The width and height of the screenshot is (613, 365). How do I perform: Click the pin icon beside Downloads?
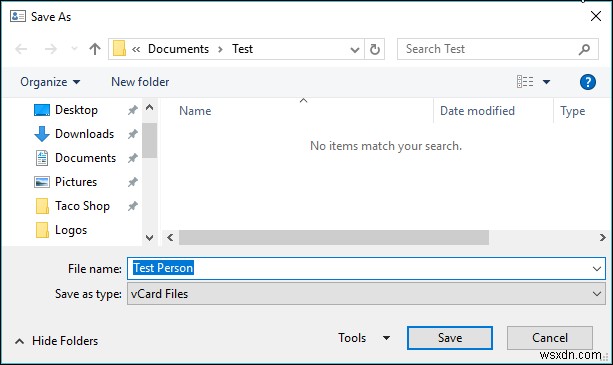[133, 134]
